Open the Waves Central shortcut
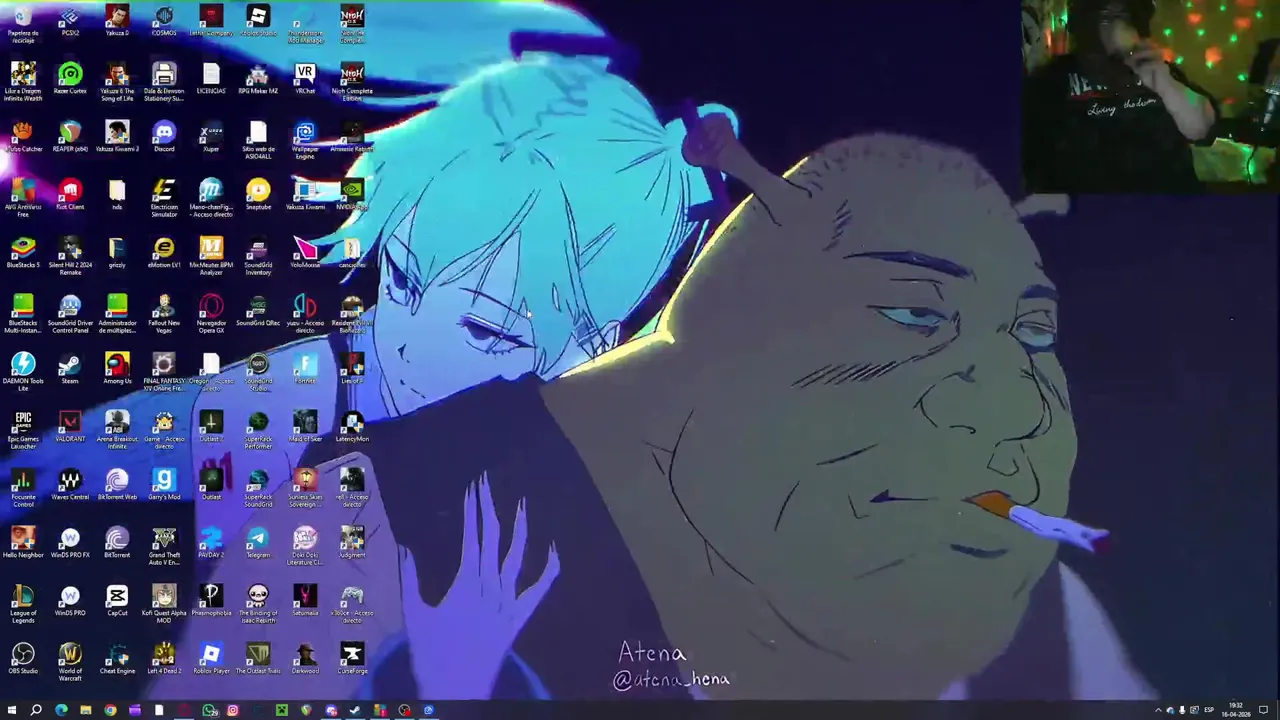 tap(70, 486)
